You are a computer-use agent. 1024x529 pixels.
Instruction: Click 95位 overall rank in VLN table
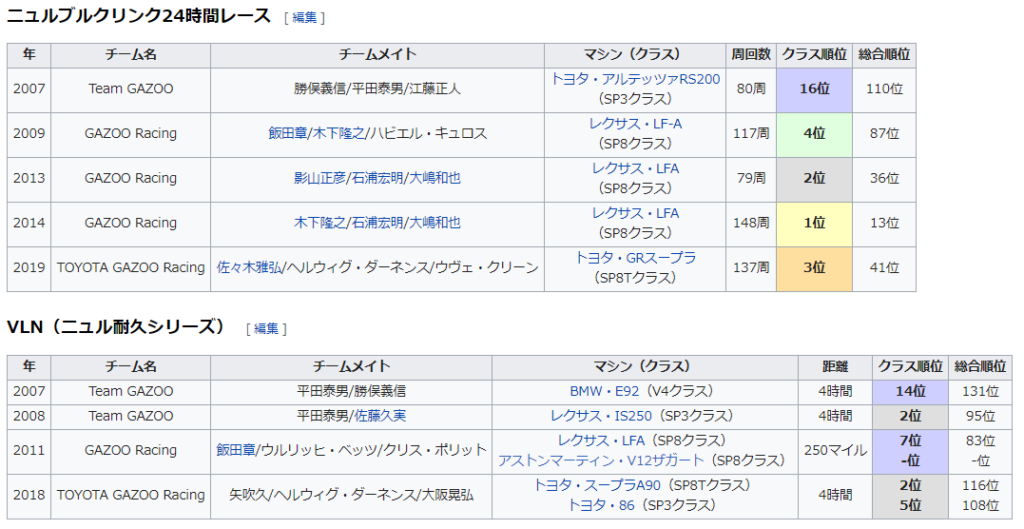[x=980, y=416]
